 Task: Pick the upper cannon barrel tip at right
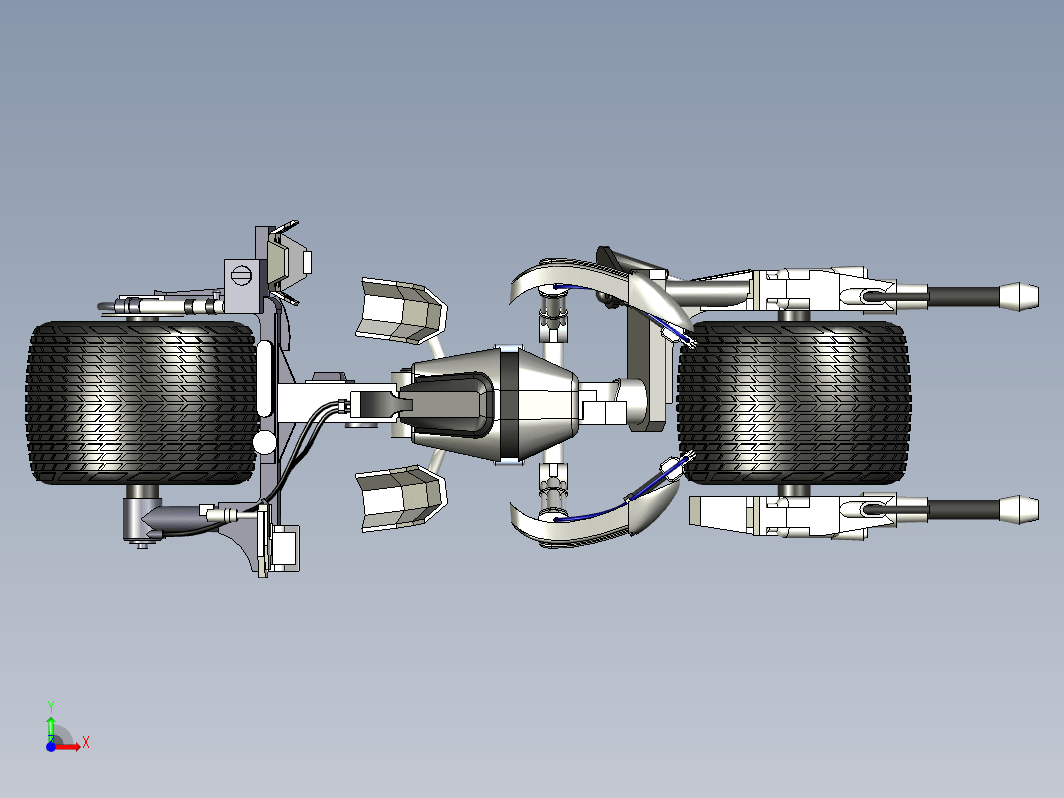click(x=1019, y=296)
